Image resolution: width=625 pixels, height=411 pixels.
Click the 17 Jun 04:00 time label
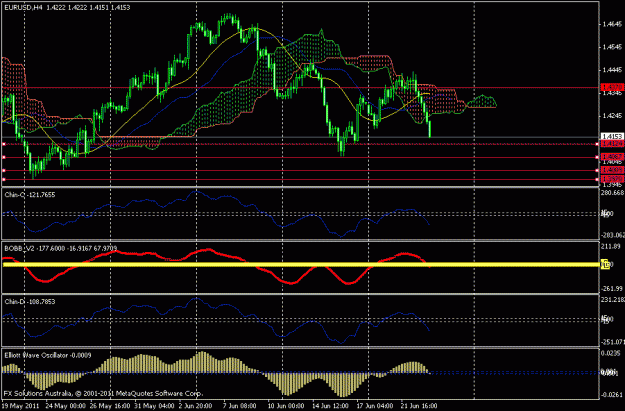pos(373,406)
